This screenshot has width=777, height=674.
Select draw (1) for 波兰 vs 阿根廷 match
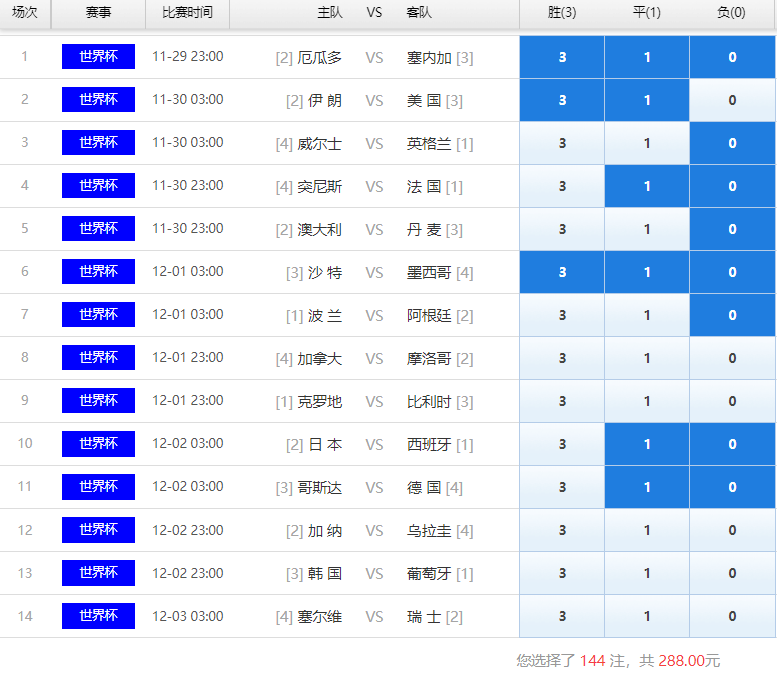pos(647,315)
